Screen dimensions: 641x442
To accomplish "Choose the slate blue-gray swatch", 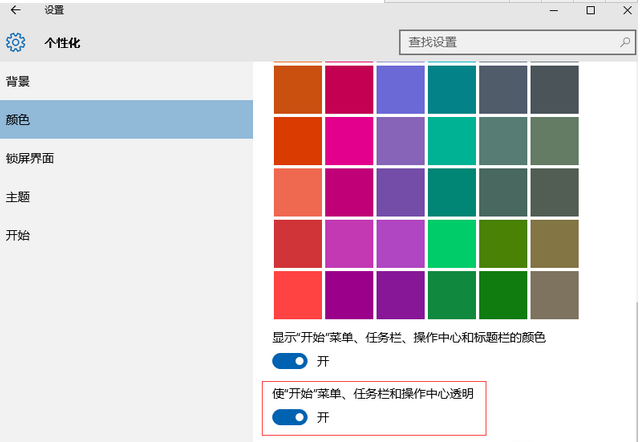I will (503, 90).
